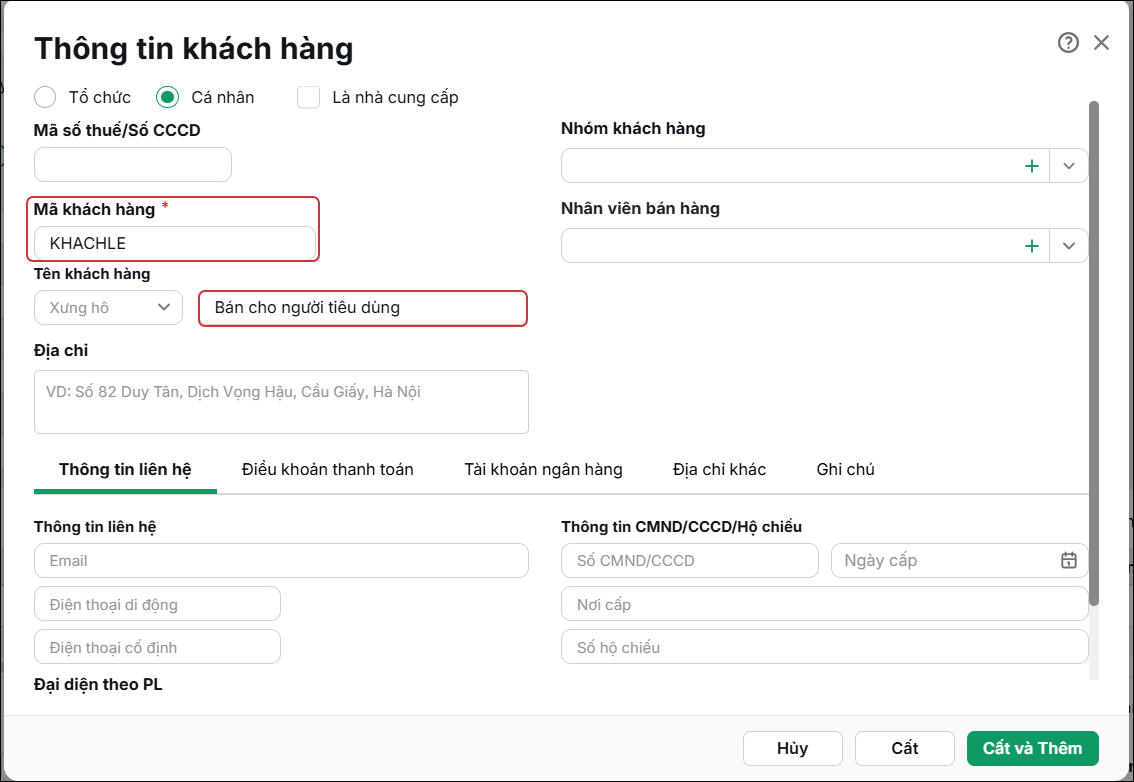The height and width of the screenshot is (782, 1134).
Task: Open the Ngày cấp calendar icon
Action: (x=1069, y=561)
